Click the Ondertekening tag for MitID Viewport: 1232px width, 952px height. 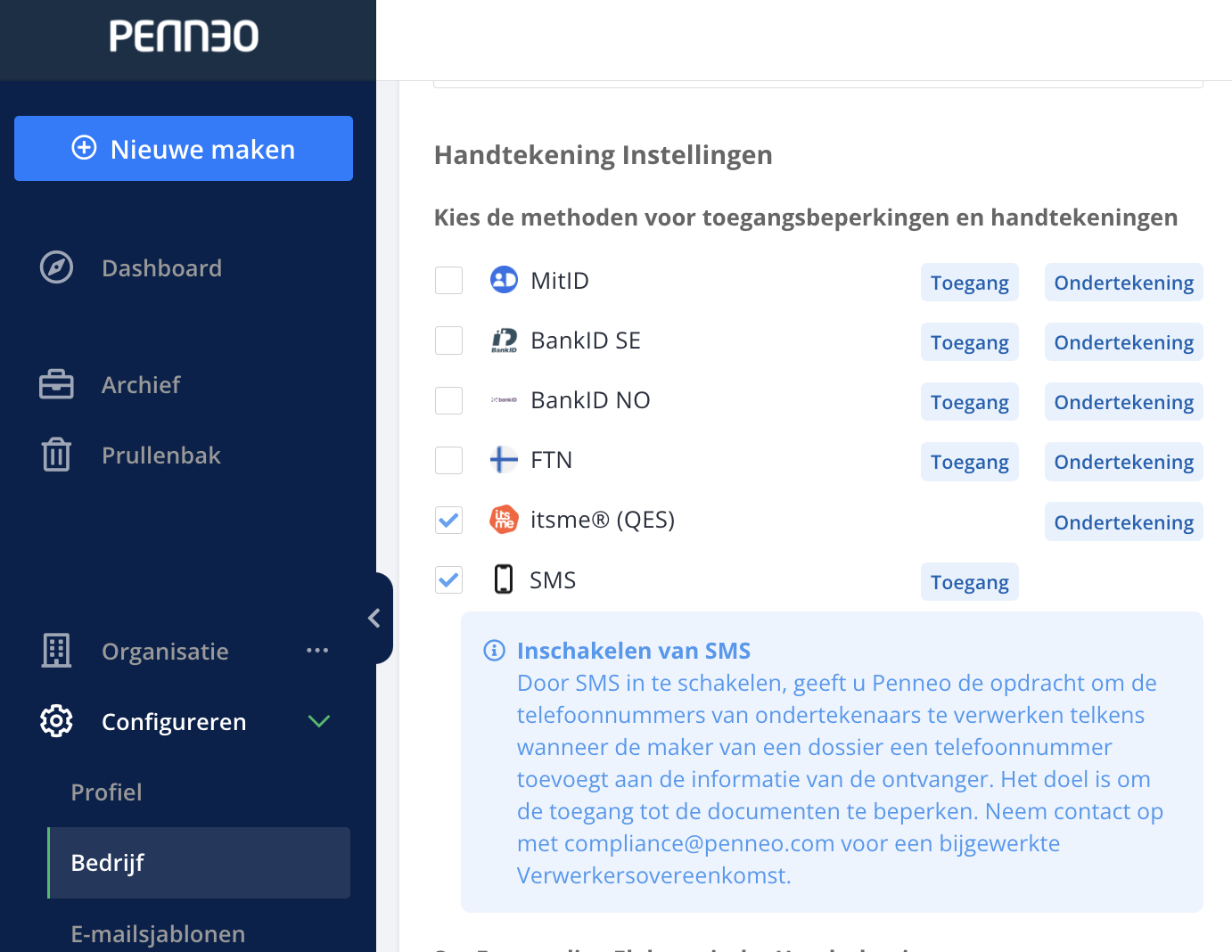pyautogui.click(x=1124, y=283)
